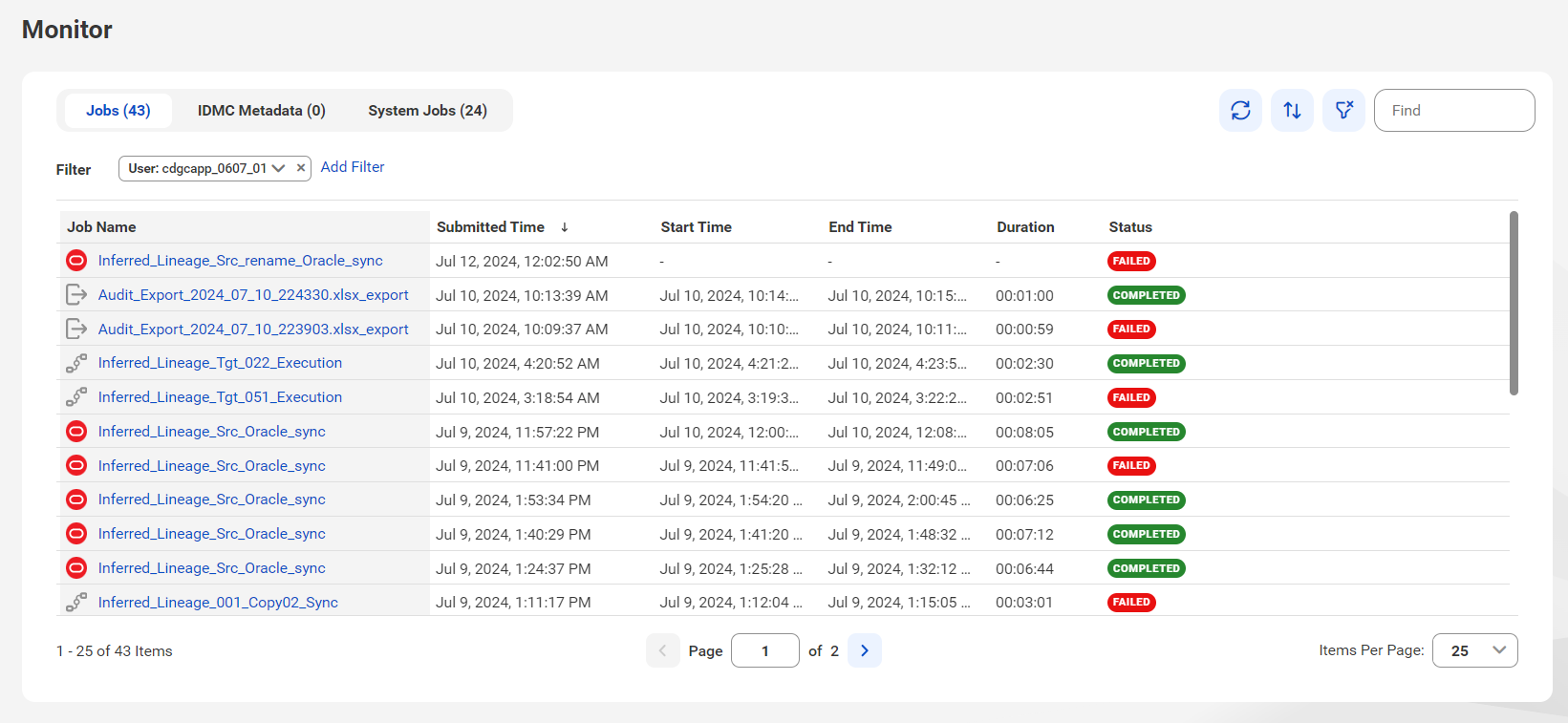
Task: Open Audit_Export_2024_07_10_224330.xlsx_export job
Action: pyautogui.click(x=253, y=295)
